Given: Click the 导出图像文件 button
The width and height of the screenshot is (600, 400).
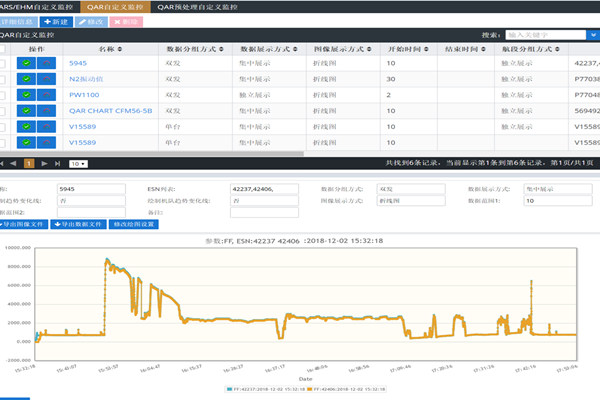Looking at the screenshot, I should click(24, 224).
